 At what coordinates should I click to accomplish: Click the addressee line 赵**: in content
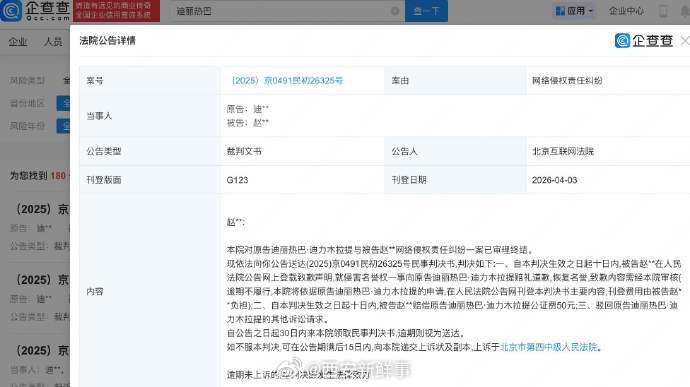[x=235, y=222]
